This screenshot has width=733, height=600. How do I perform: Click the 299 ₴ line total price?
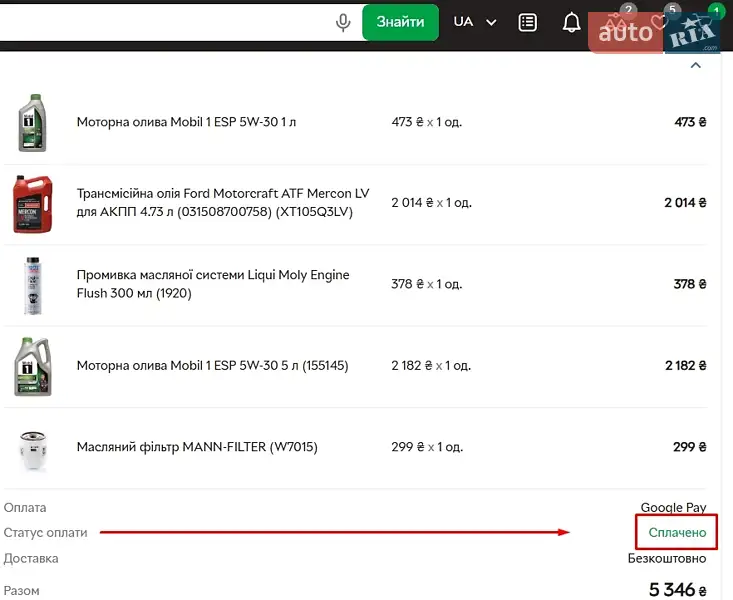click(690, 447)
